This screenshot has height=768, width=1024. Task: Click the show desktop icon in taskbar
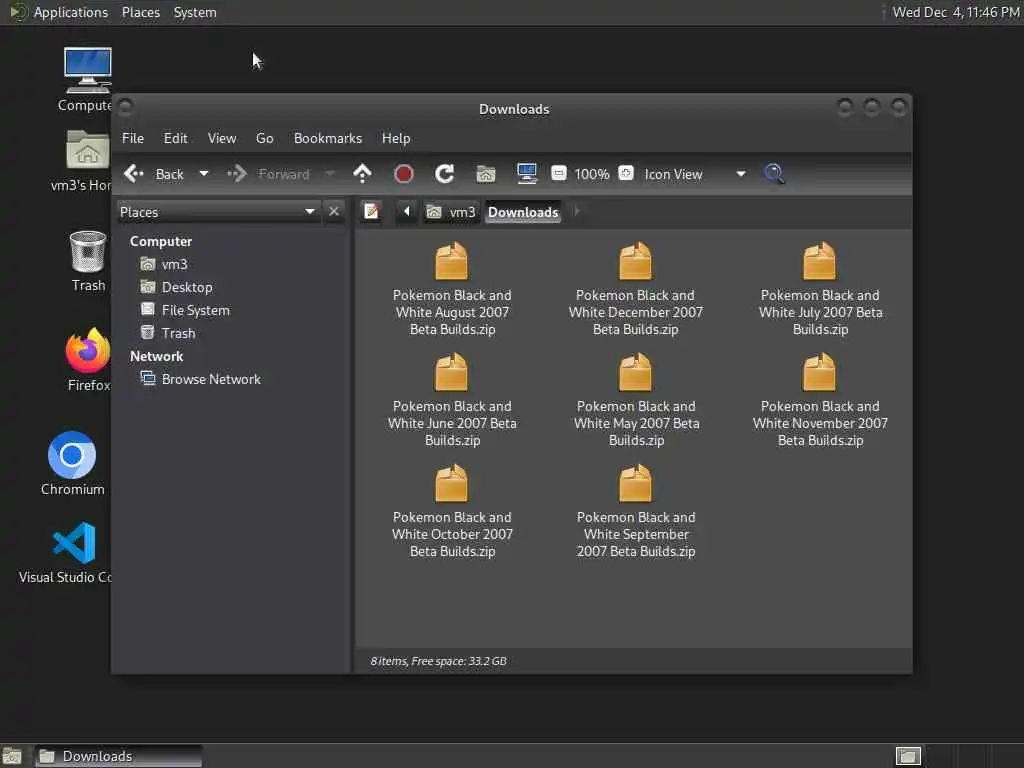(x=12, y=756)
